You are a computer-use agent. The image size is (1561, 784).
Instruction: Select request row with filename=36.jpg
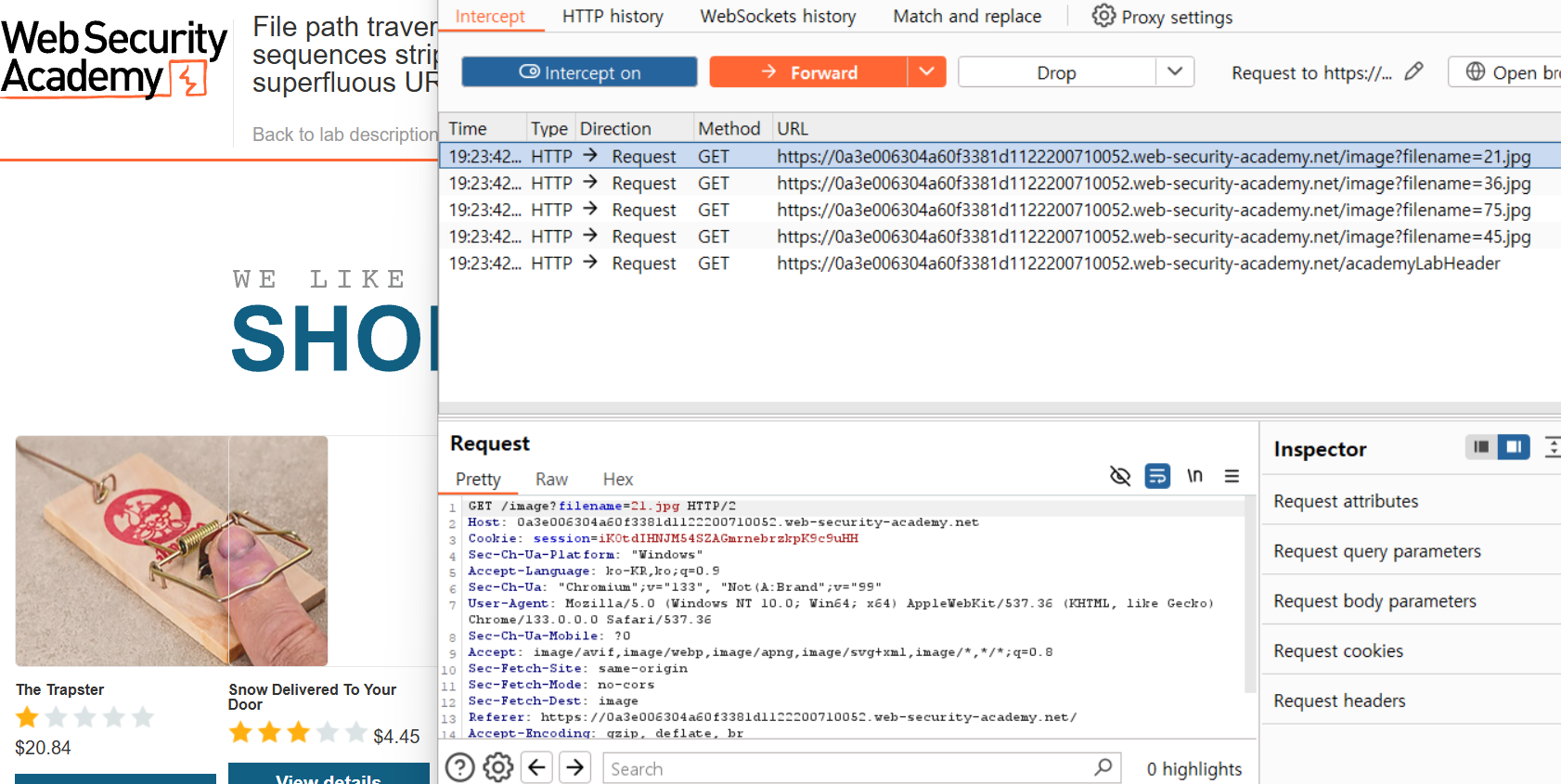(x=1000, y=183)
